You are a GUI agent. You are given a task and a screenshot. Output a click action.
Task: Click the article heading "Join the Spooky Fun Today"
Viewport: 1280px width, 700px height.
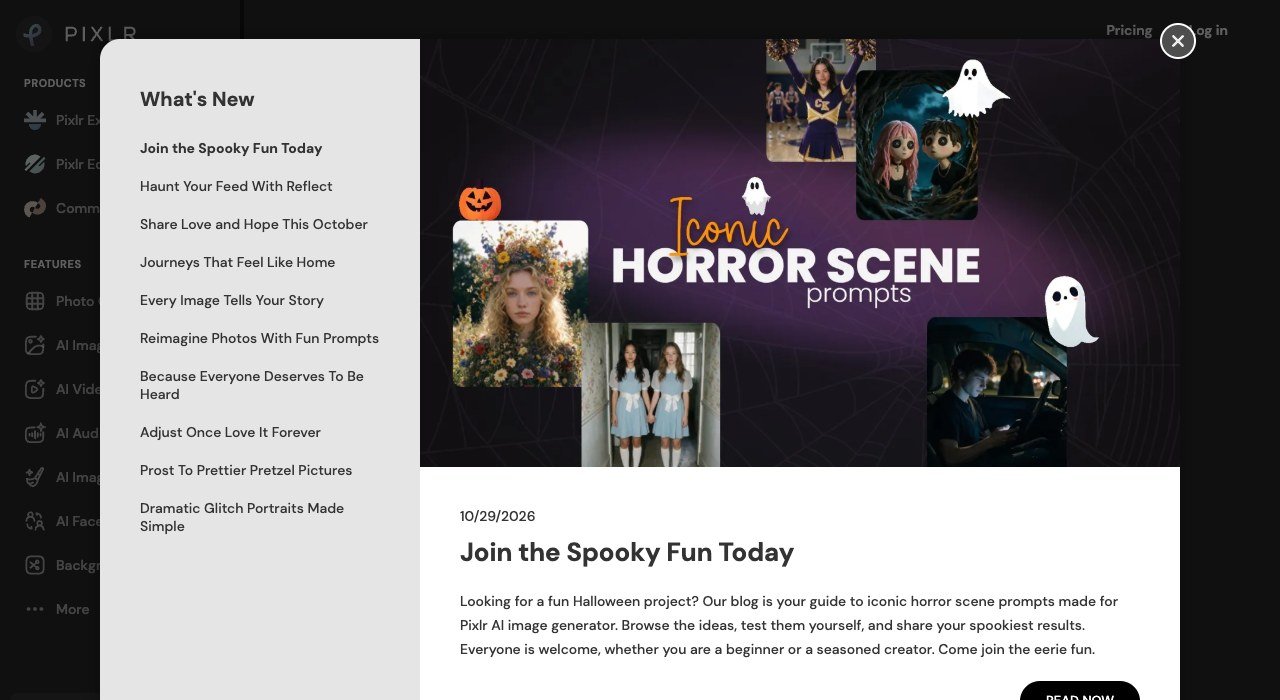point(627,552)
